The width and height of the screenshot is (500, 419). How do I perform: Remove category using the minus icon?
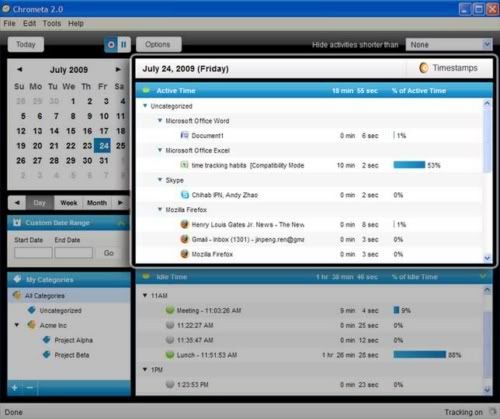pyautogui.click(x=30, y=388)
